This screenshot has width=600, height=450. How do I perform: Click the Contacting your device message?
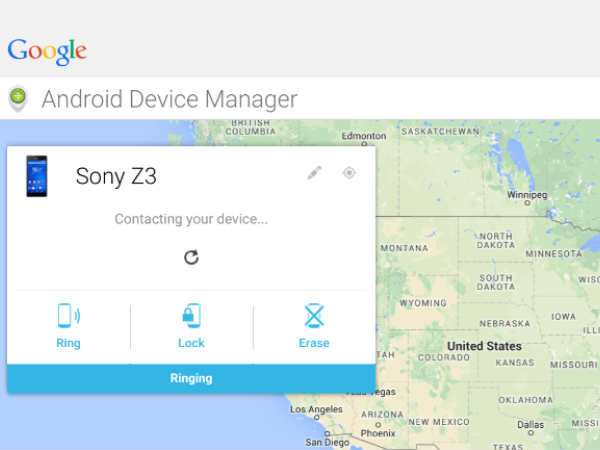pyautogui.click(x=191, y=219)
